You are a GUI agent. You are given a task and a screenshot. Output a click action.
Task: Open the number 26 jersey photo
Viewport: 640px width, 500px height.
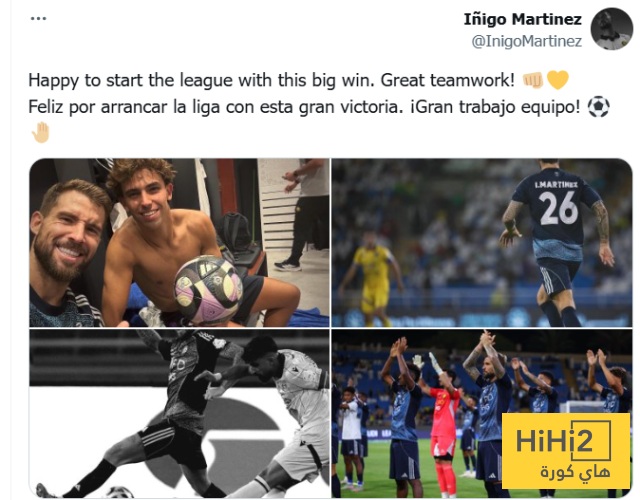click(x=482, y=243)
